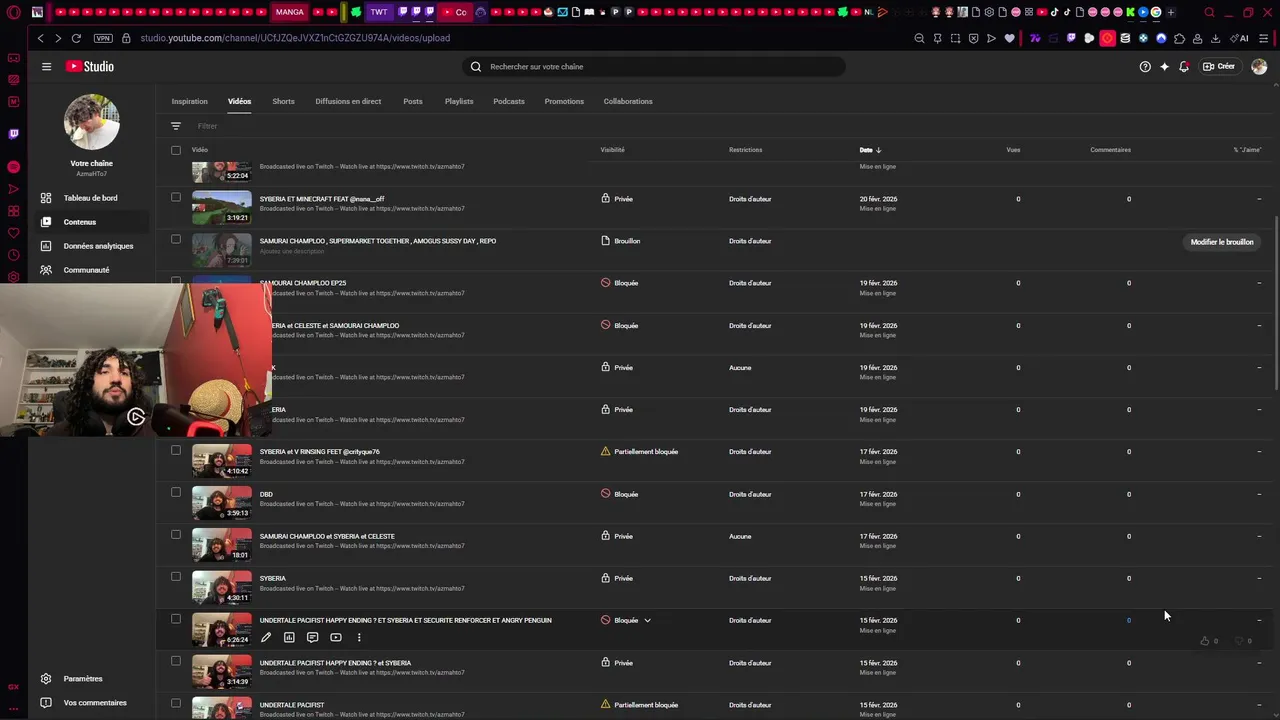The height and width of the screenshot is (720, 1280).
Task: Click the filter icon next to Filtrer
Action: [x=176, y=126]
